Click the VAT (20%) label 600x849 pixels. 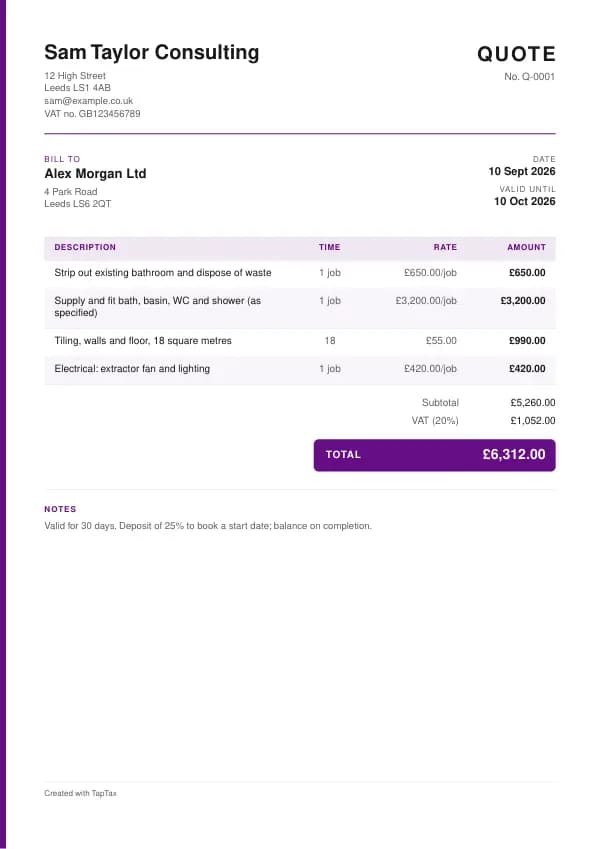point(435,421)
